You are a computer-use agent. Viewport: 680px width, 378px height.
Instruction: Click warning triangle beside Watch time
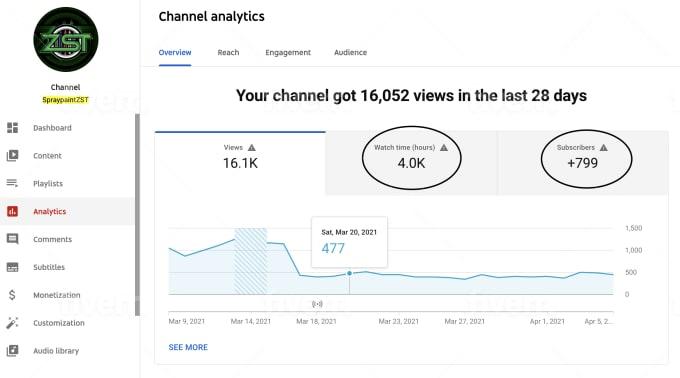pyautogui.click(x=444, y=148)
